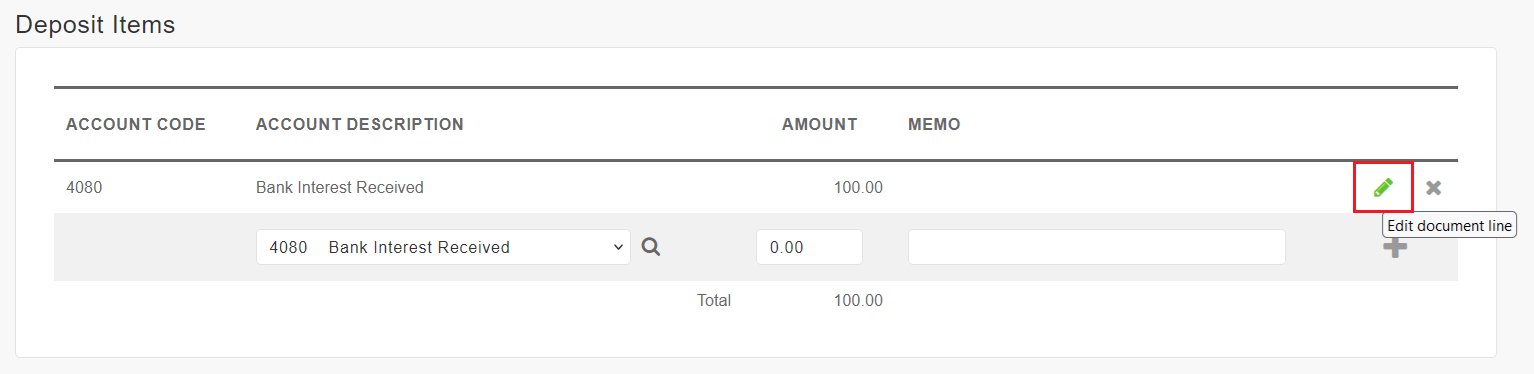Image resolution: width=1534 pixels, height=374 pixels.
Task: Click the ACCOUNT CODE column header
Action: pos(136,125)
